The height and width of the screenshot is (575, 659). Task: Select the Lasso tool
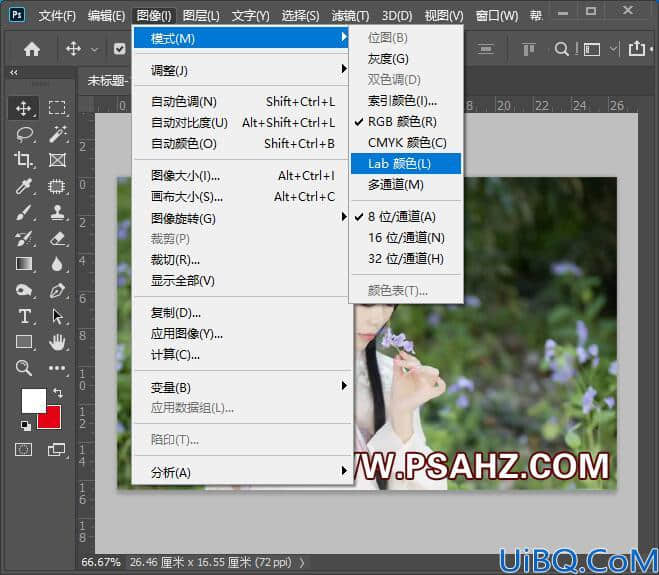pos(24,135)
